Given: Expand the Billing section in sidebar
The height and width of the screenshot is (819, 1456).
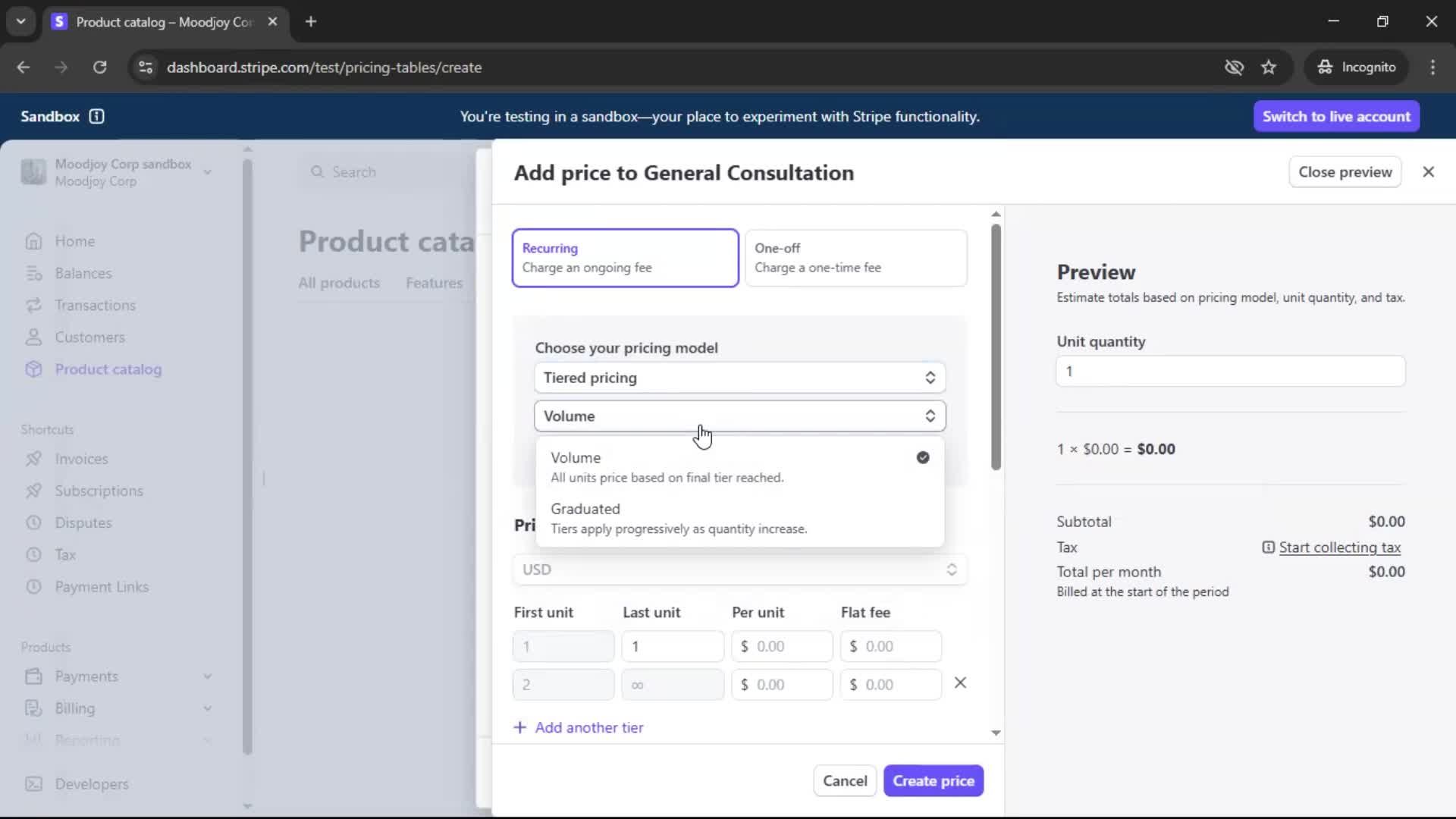Looking at the screenshot, I should [x=207, y=708].
